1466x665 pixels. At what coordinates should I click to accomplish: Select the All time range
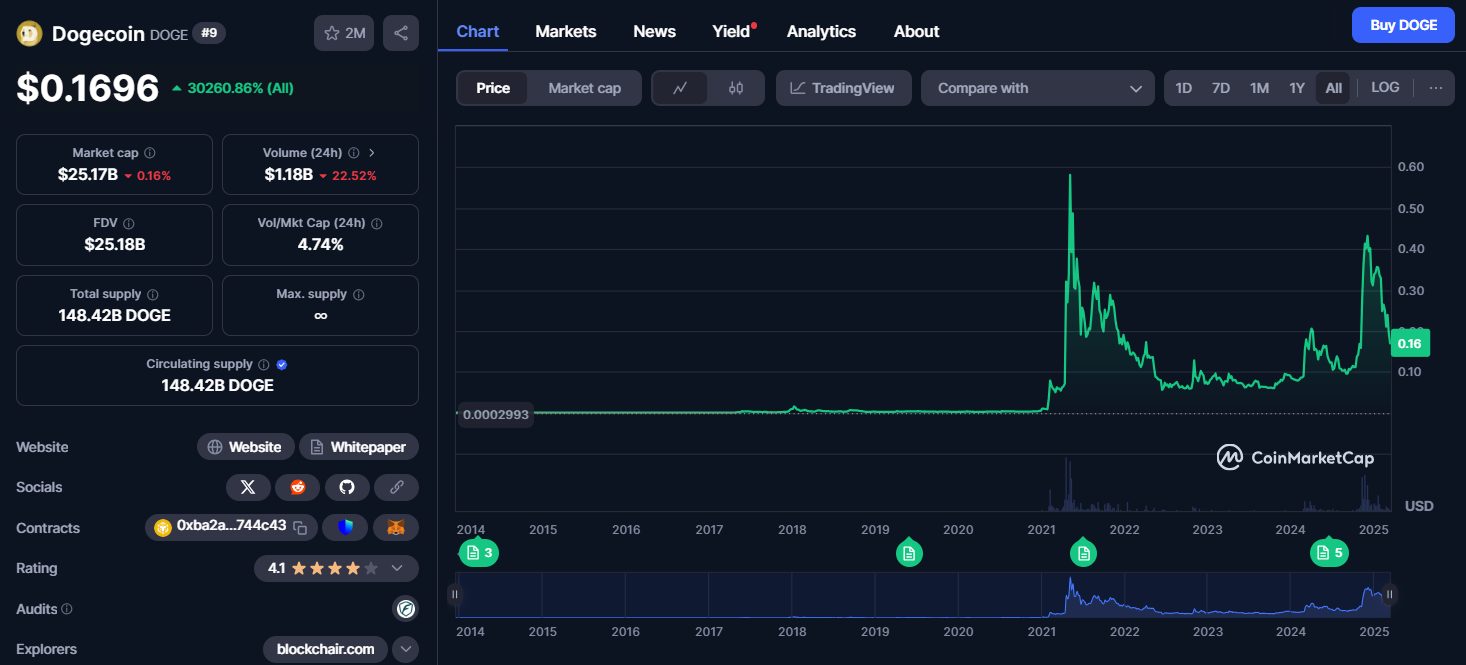(1334, 88)
